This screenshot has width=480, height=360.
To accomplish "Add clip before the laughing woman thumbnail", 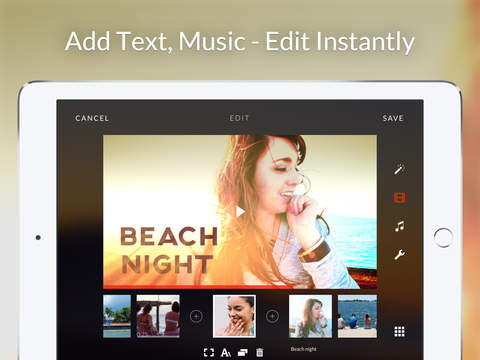I will tap(196, 316).
